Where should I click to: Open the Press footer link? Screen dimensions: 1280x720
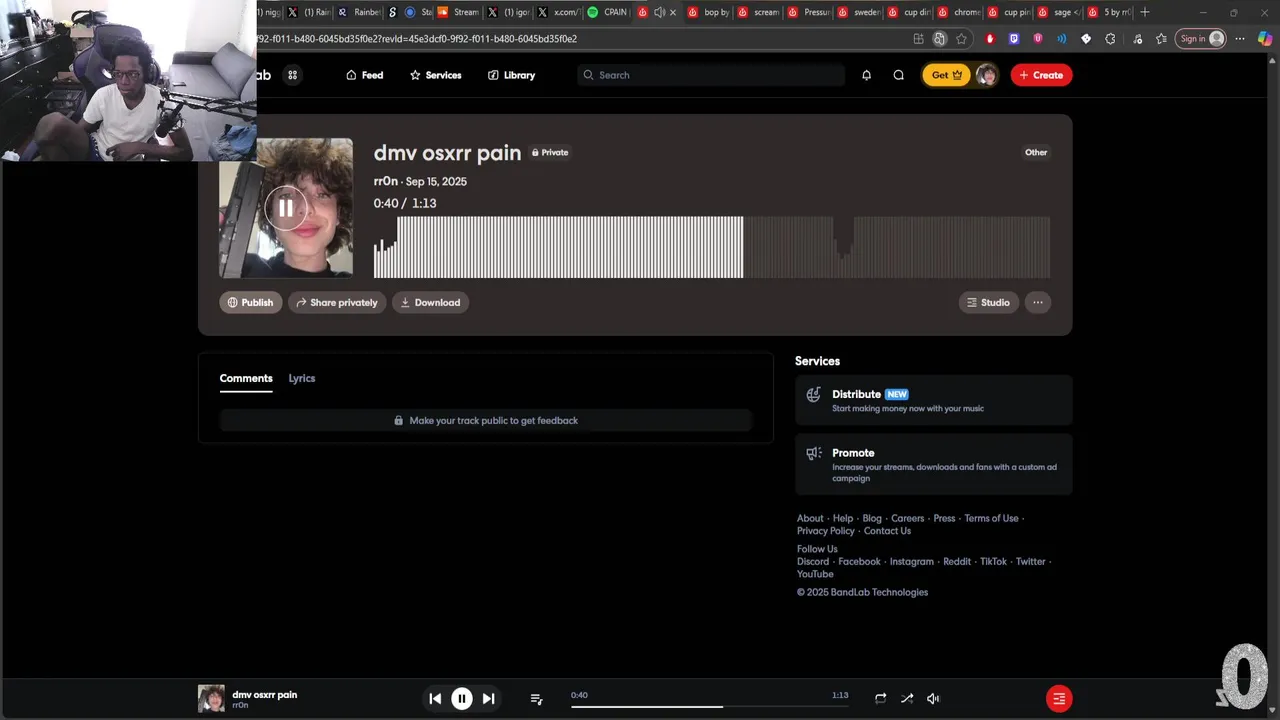945,518
